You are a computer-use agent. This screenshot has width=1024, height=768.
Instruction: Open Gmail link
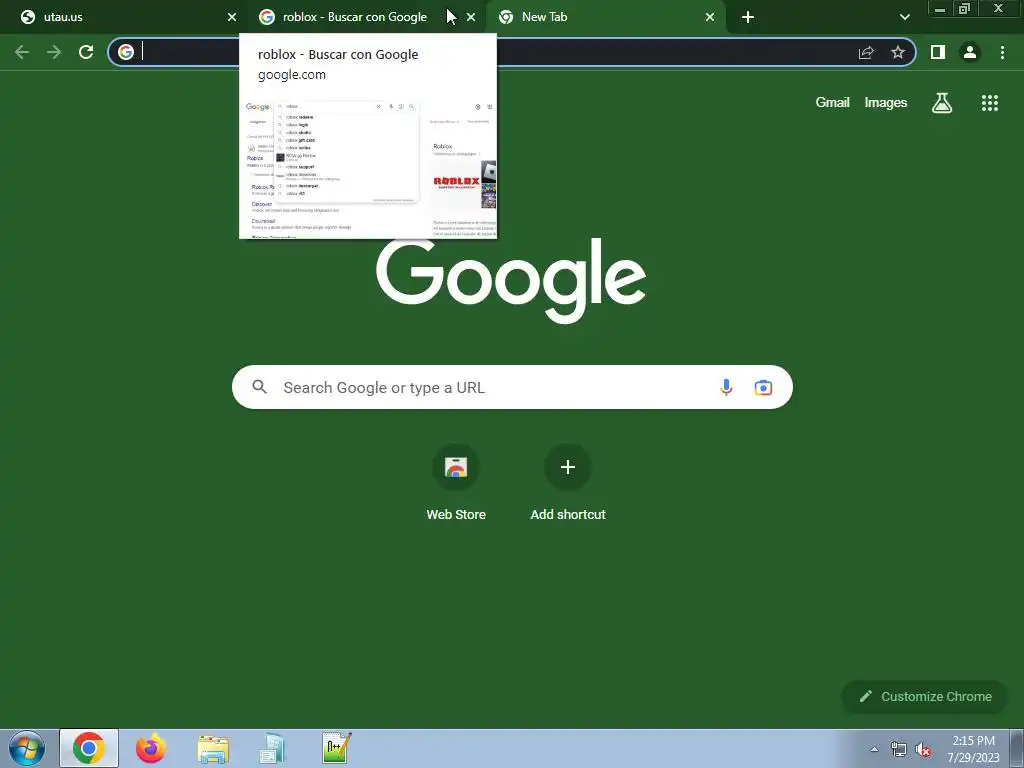[x=833, y=103]
